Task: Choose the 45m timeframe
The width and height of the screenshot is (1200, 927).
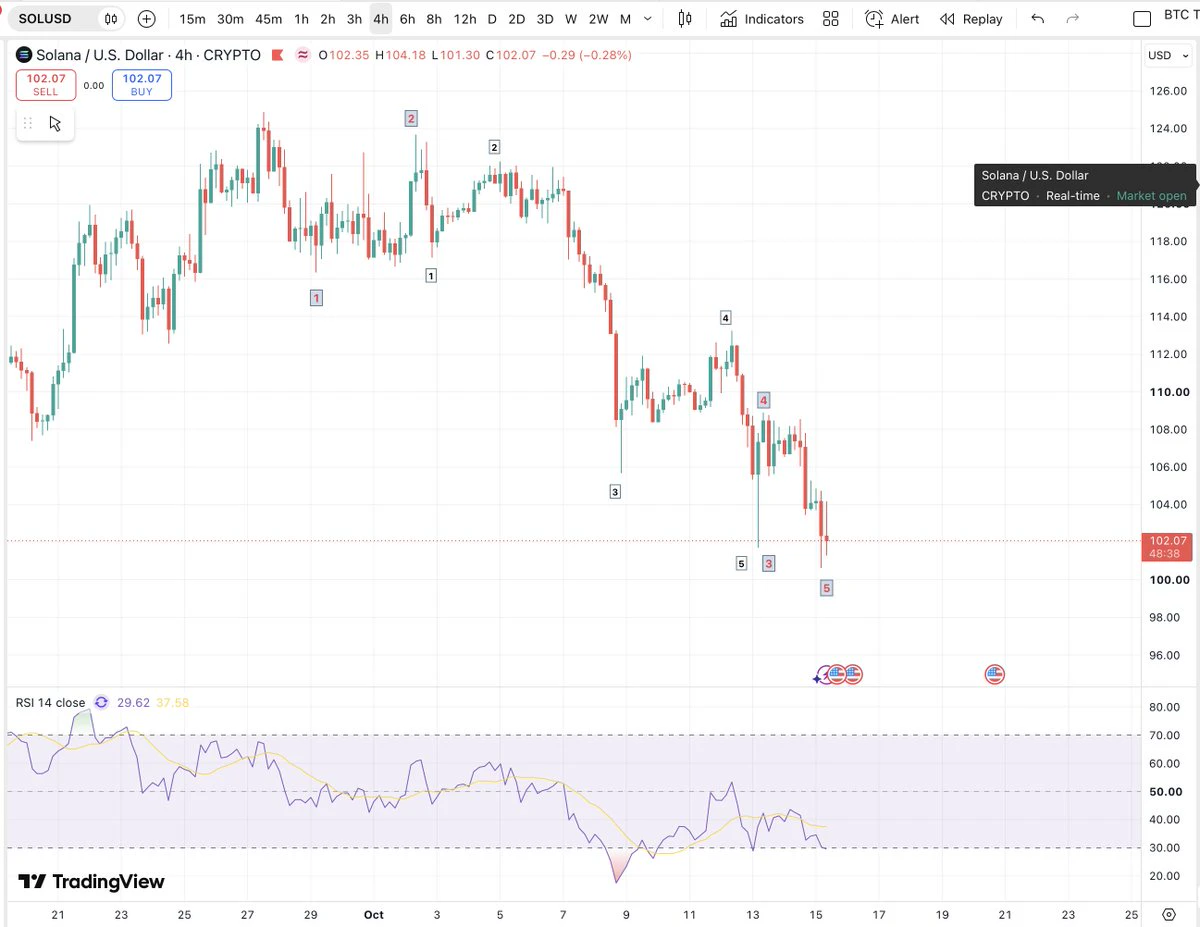Action: pyautogui.click(x=268, y=19)
